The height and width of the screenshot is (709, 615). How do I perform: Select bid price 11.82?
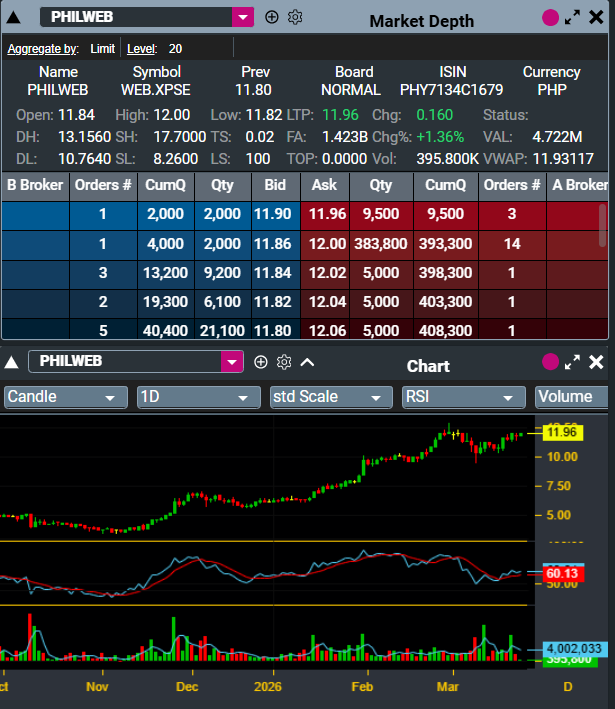tap(273, 302)
